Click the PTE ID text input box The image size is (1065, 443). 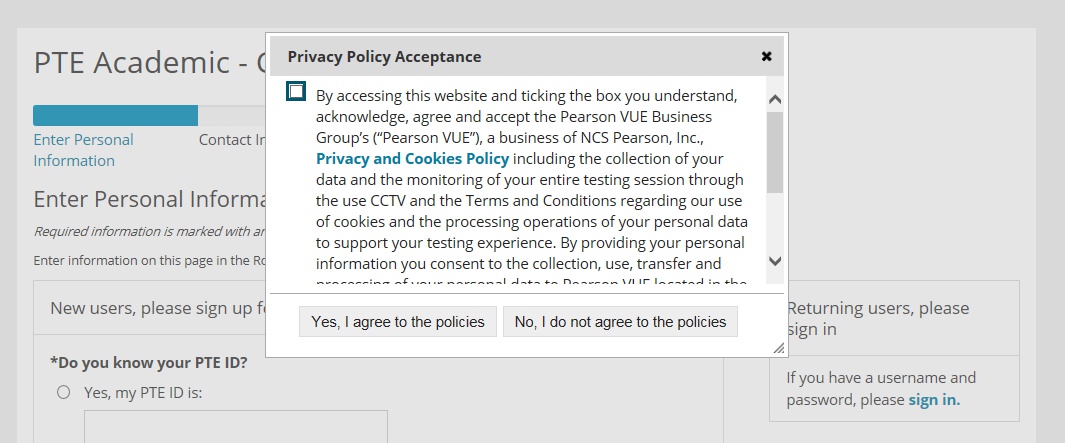[235, 426]
